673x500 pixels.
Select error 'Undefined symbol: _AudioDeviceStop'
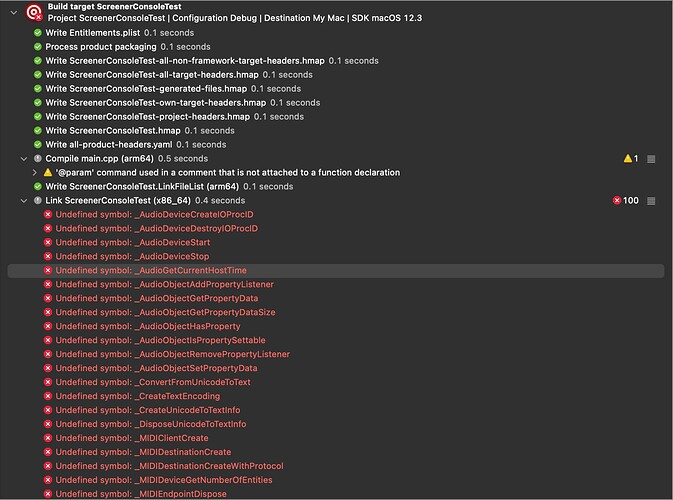click(x=132, y=256)
